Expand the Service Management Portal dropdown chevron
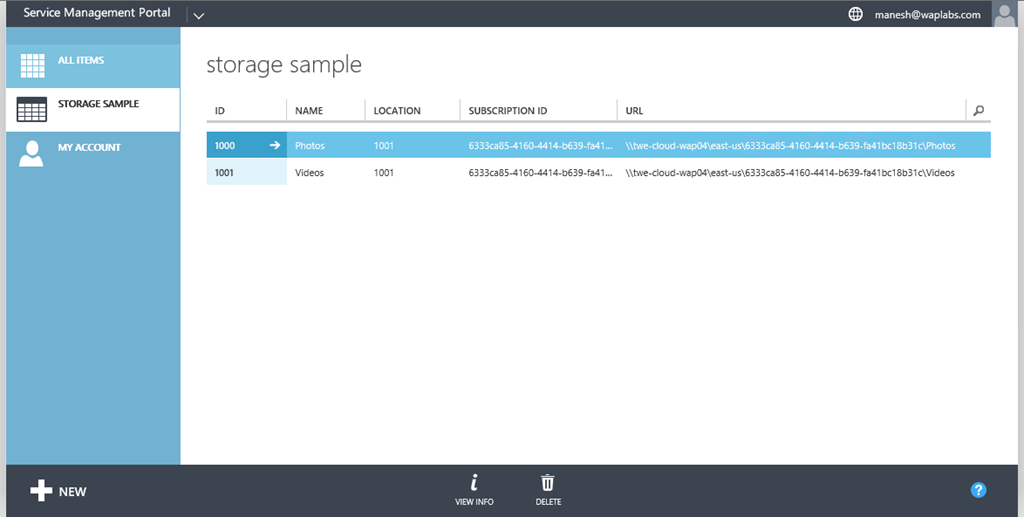 pos(198,15)
